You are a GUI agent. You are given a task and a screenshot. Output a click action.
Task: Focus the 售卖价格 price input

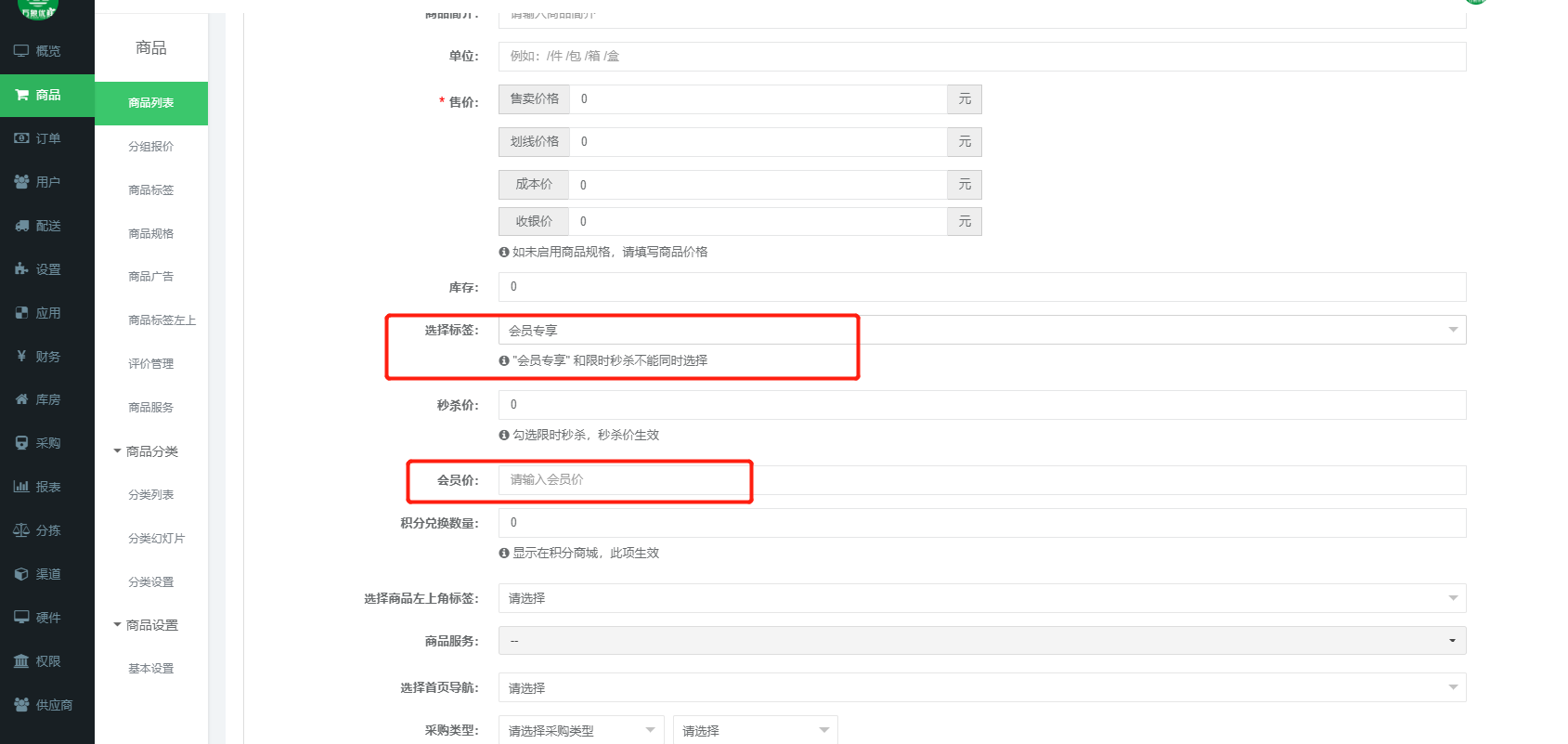(x=758, y=99)
